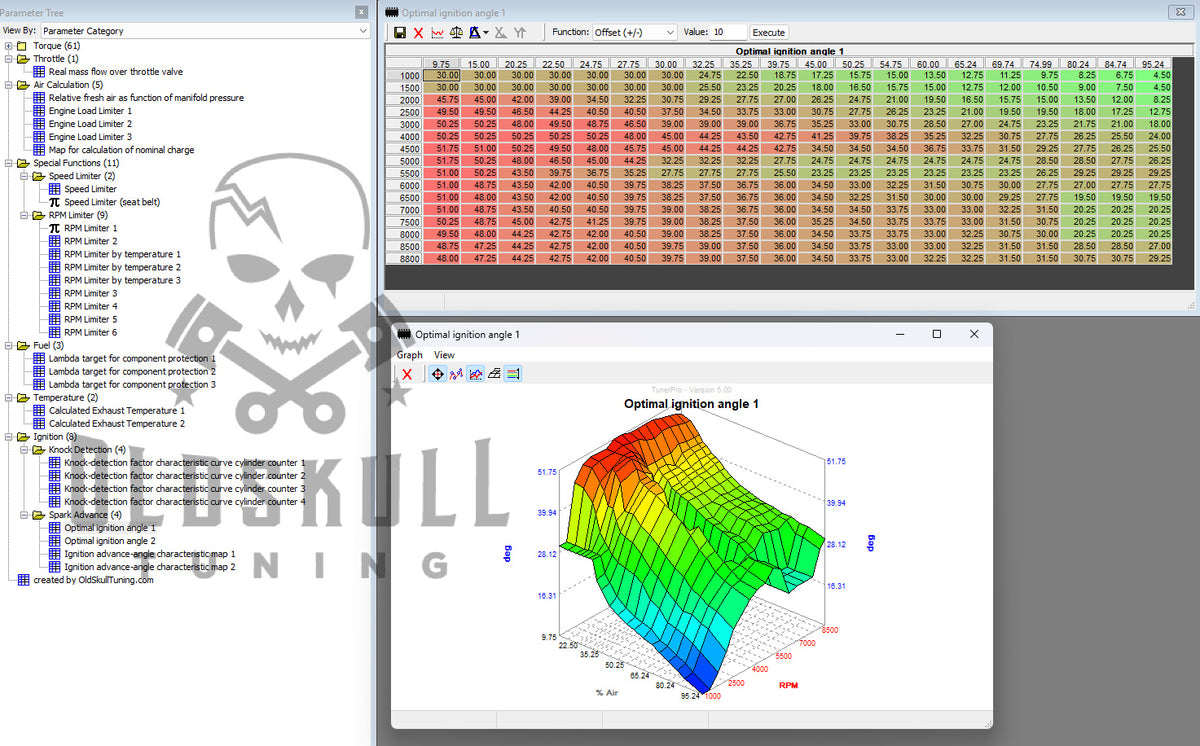Screen dimensions: 1200x746
Task: Click the red X icon in graph toolbar
Action: [x=407, y=374]
